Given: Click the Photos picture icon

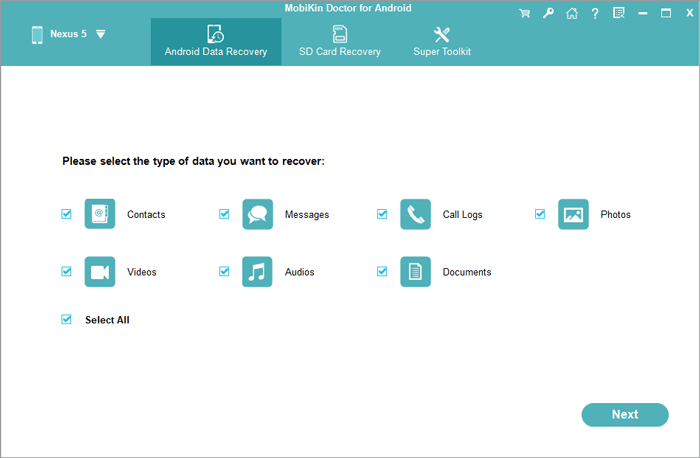Looking at the screenshot, I should point(573,214).
